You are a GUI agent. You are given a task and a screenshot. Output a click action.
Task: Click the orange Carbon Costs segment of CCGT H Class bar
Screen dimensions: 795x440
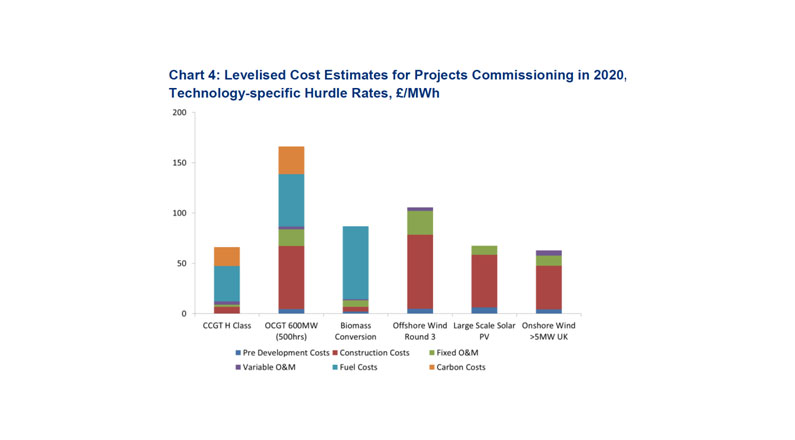coord(227,257)
